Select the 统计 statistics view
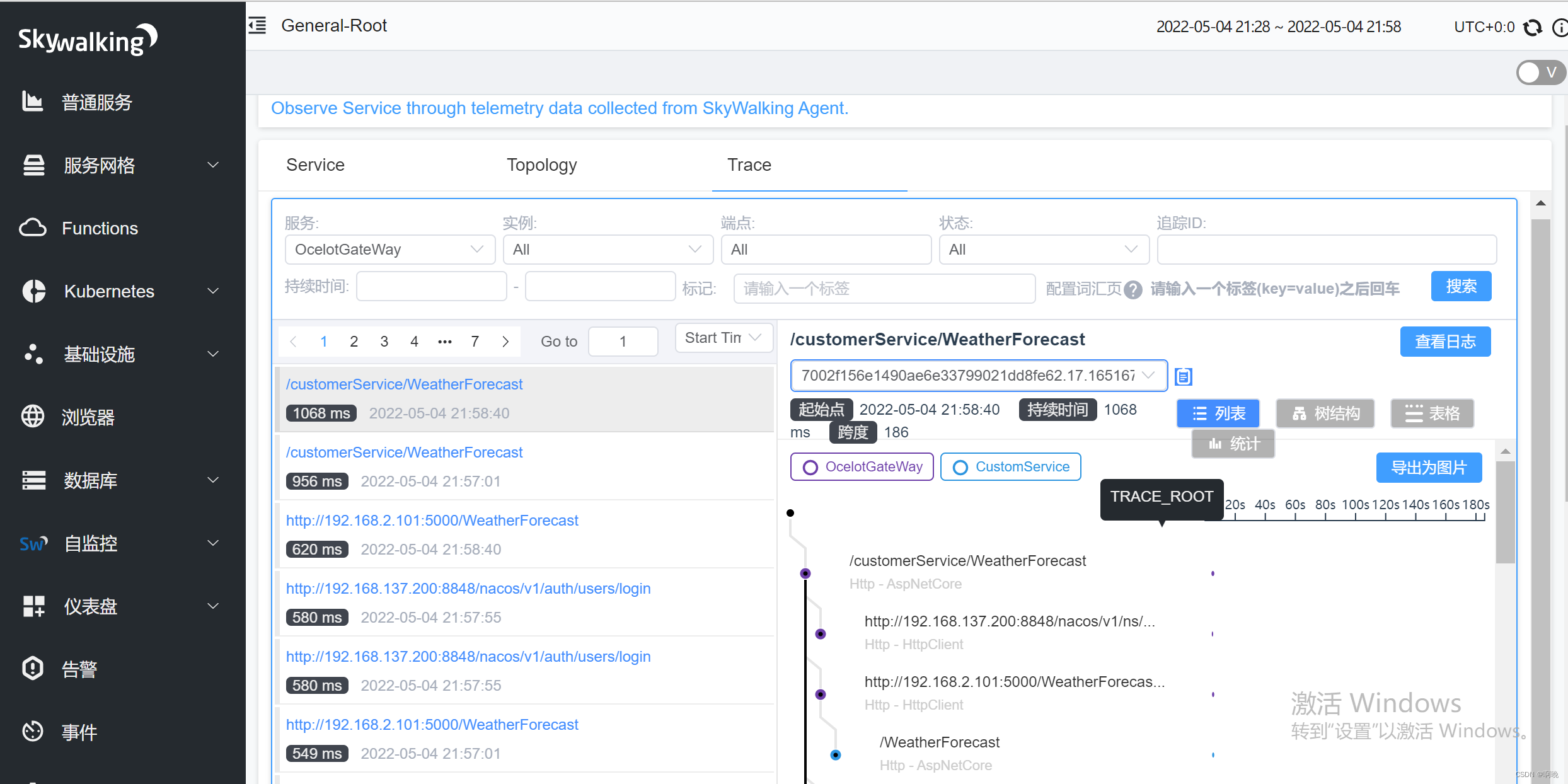 1233,444
